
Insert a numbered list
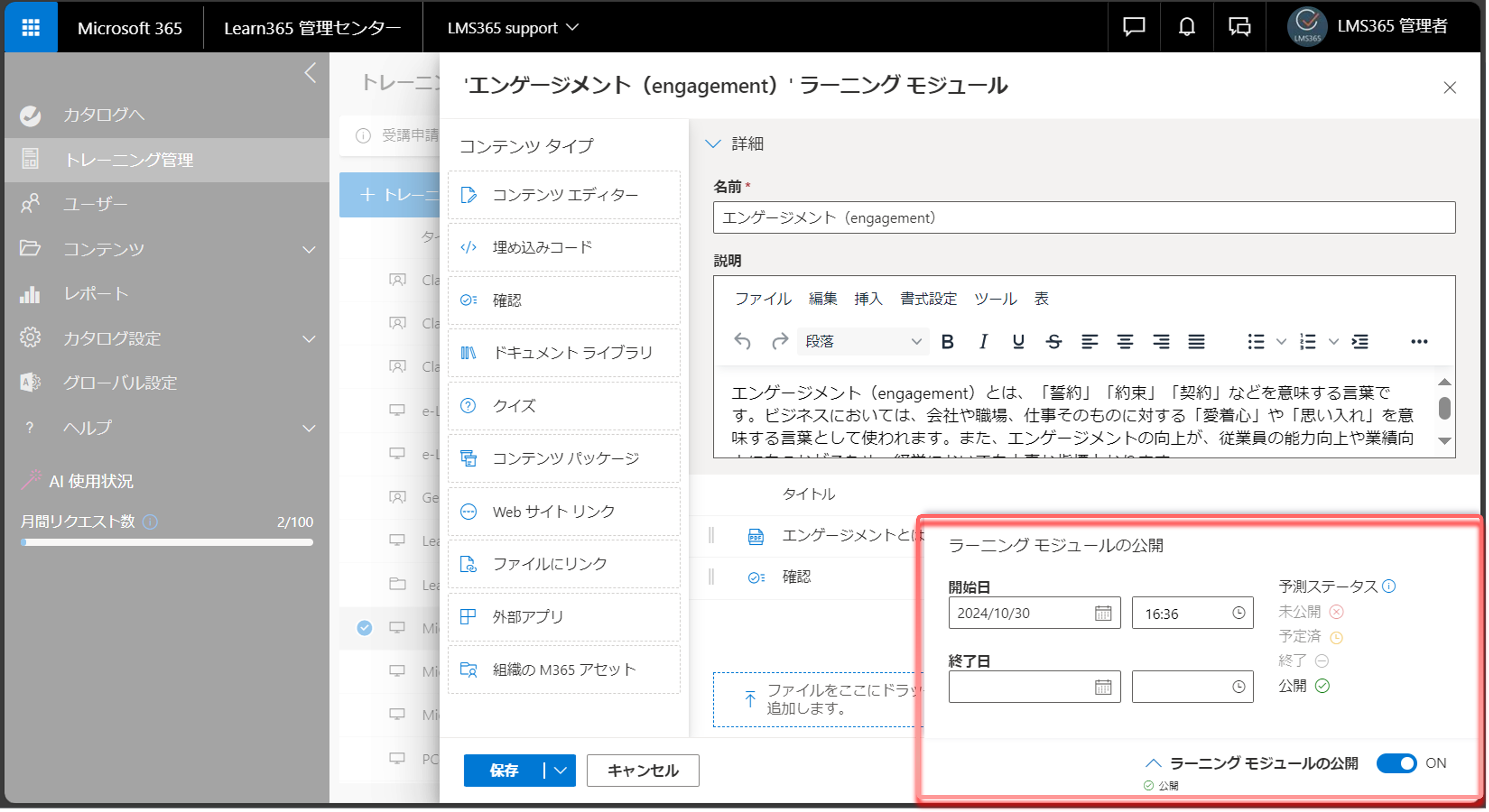(x=1307, y=342)
